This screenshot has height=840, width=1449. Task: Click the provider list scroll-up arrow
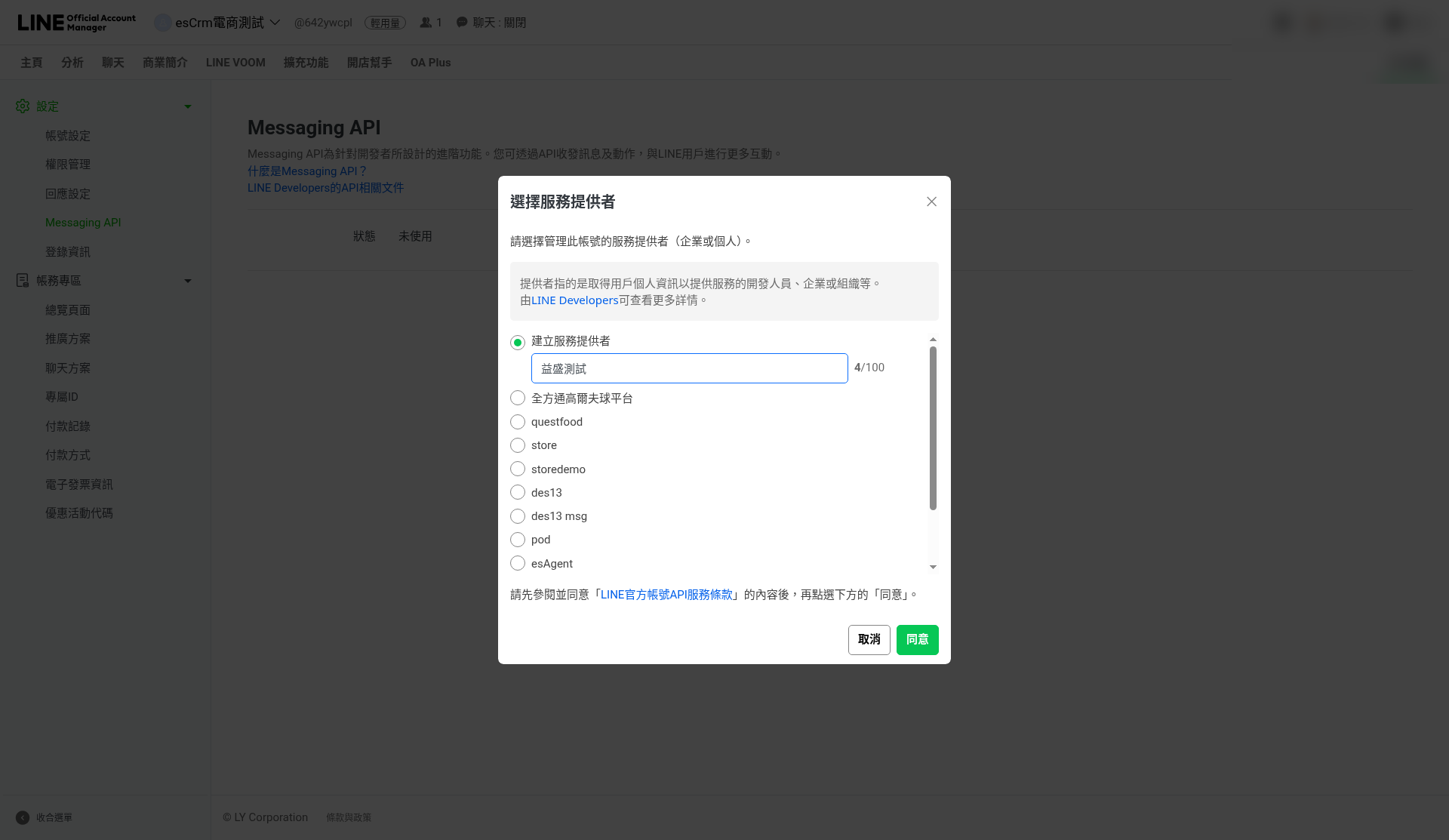pyautogui.click(x=933, y=340)
